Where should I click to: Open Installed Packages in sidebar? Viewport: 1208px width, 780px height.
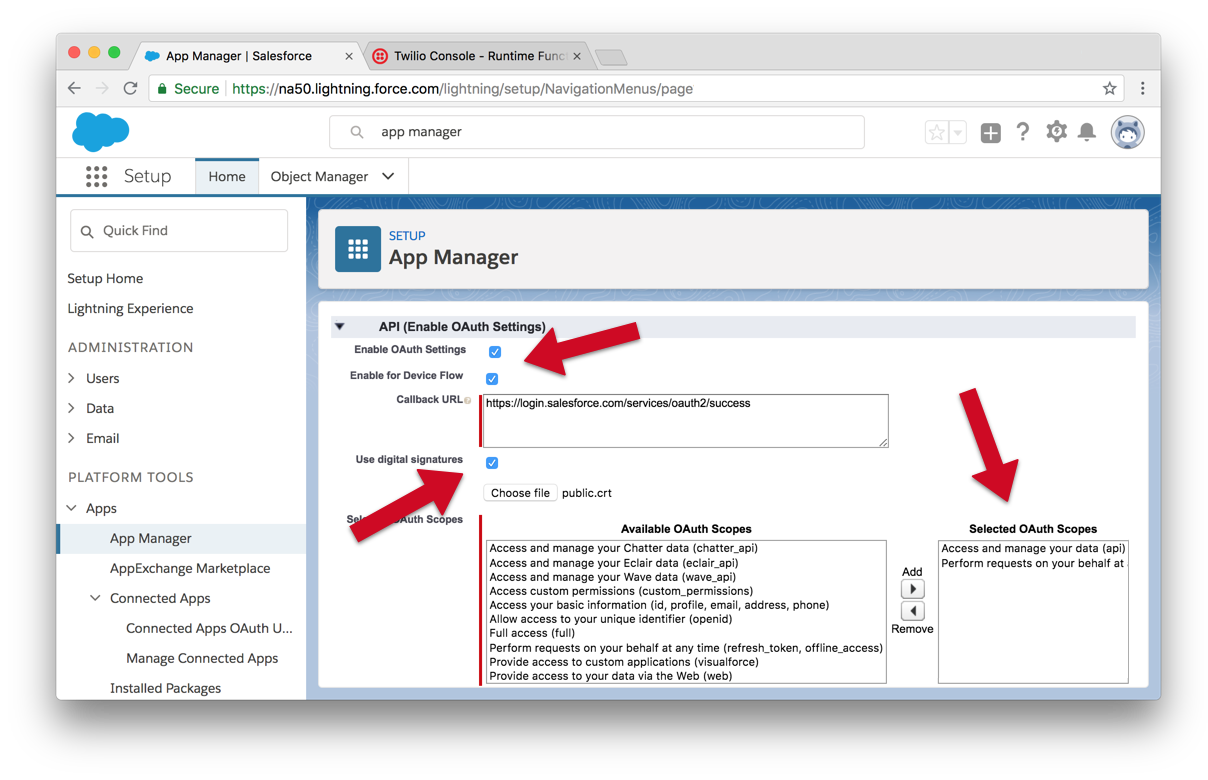[x=165, y=688]
